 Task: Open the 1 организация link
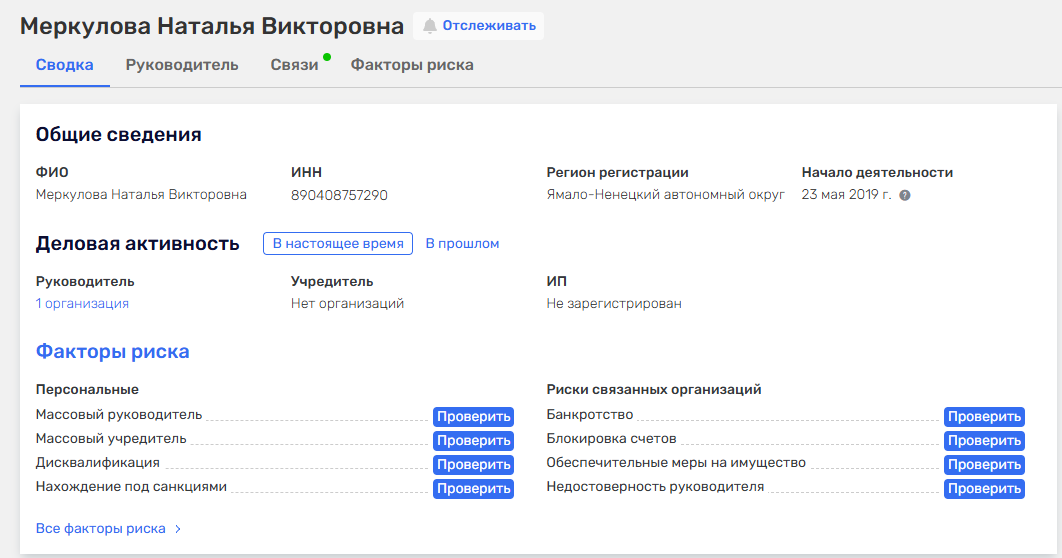click(x=82, y=303)
